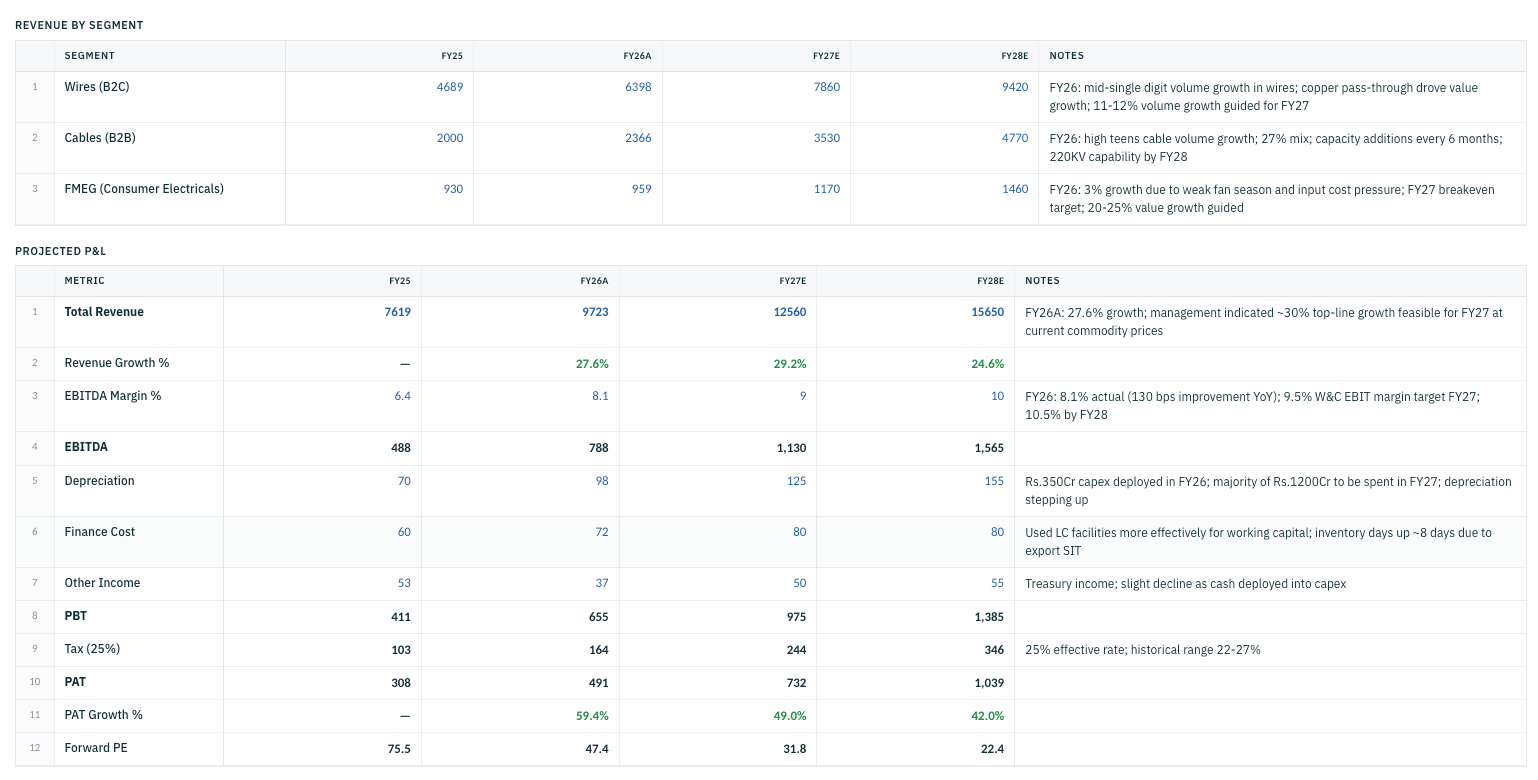1538x780 pixels.
Task: Select Cables FY28E revenue value 4770
Action: (1015, 138)
